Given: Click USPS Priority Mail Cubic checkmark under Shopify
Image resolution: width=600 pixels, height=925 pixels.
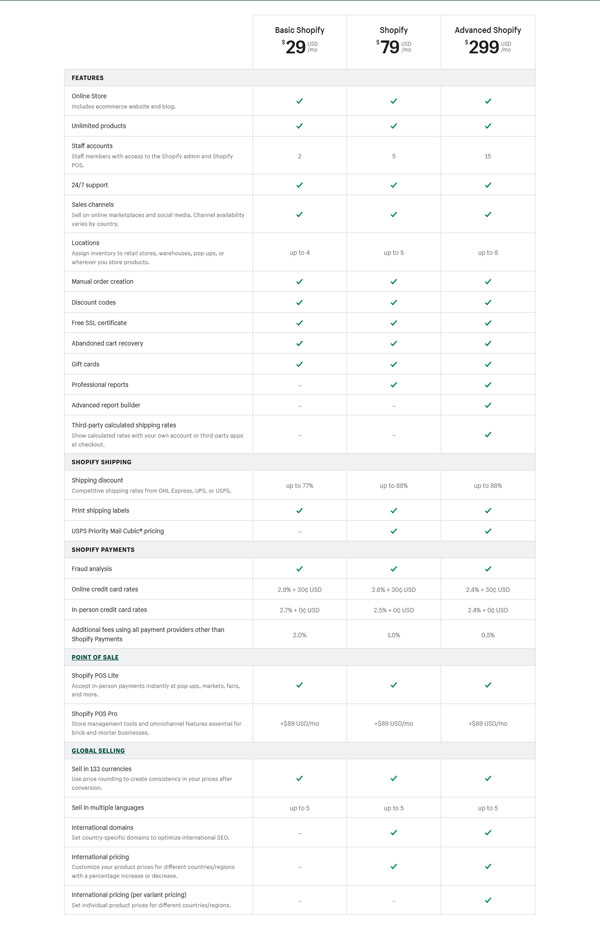Looking at the screenshot, I should point(394,531).
